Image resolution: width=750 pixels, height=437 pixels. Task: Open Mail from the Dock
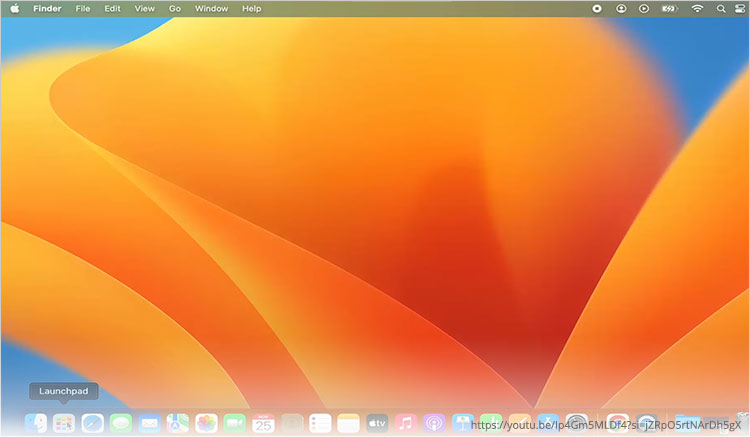149,423
